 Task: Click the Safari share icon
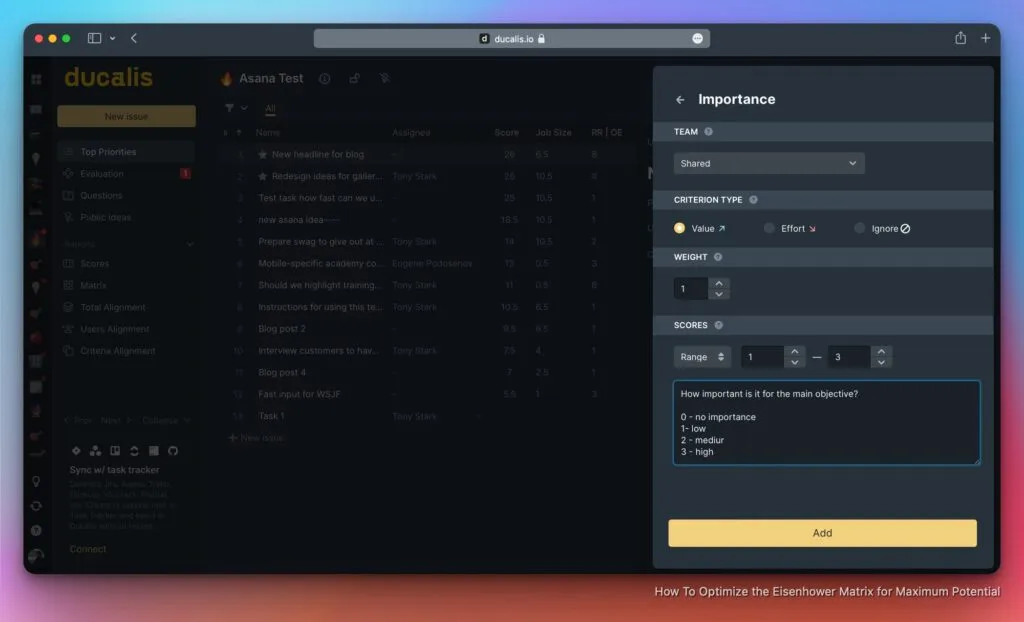point(960,38)
